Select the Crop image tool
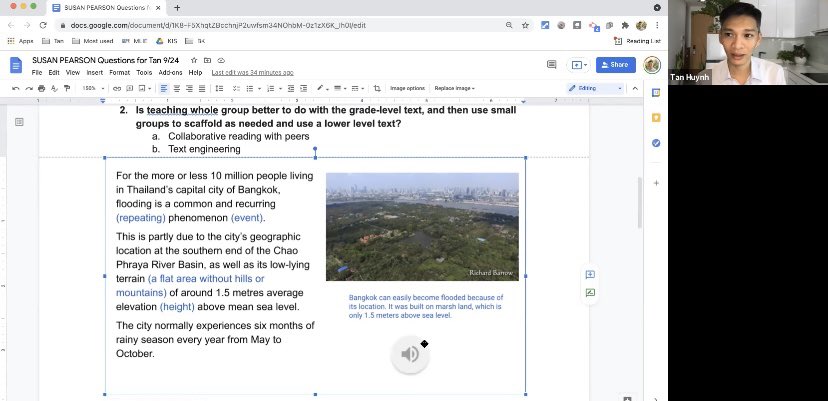 [x=377, y=88]
